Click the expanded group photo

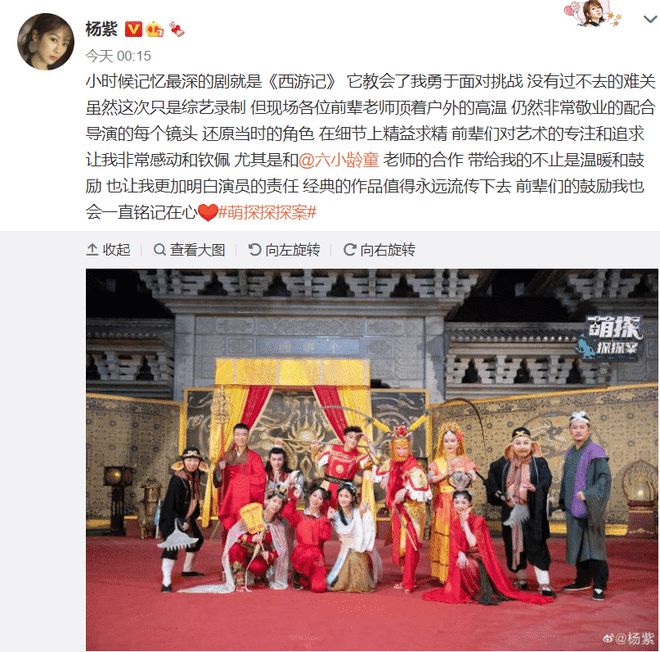[x=372, y=460]
